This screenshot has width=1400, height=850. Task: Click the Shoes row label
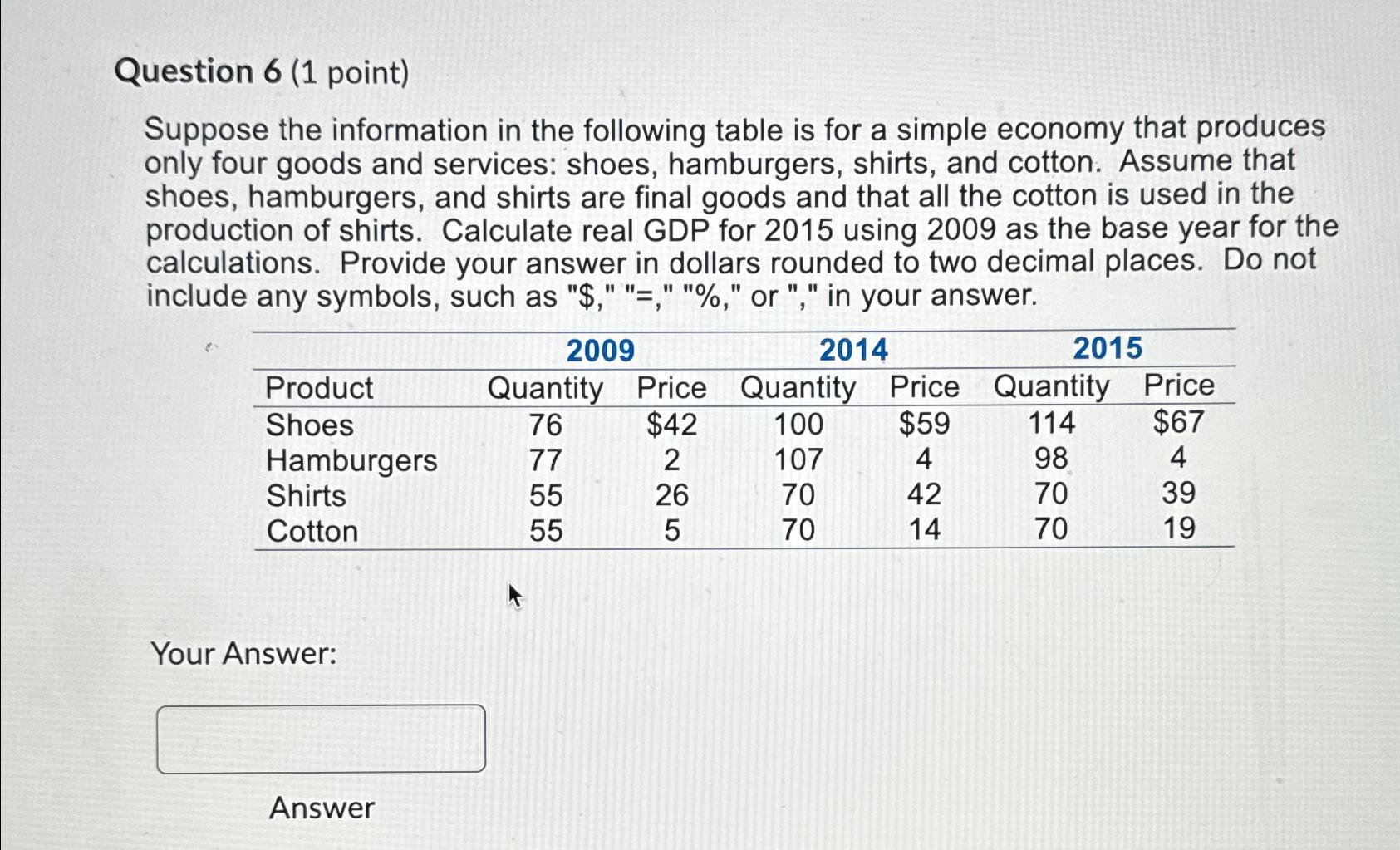308,425
